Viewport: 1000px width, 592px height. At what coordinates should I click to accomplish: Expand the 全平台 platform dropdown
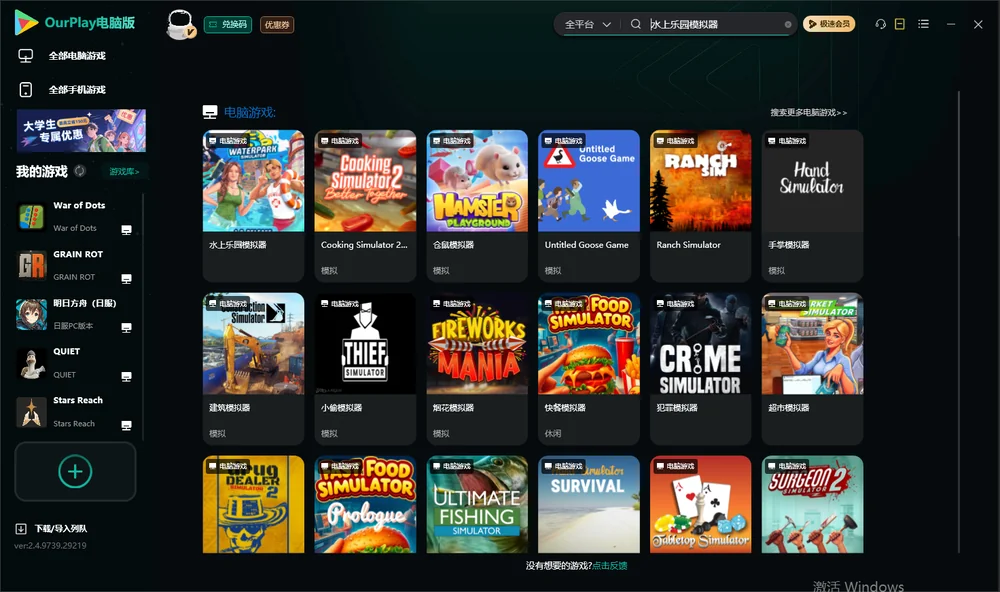[x=587, y=24]
